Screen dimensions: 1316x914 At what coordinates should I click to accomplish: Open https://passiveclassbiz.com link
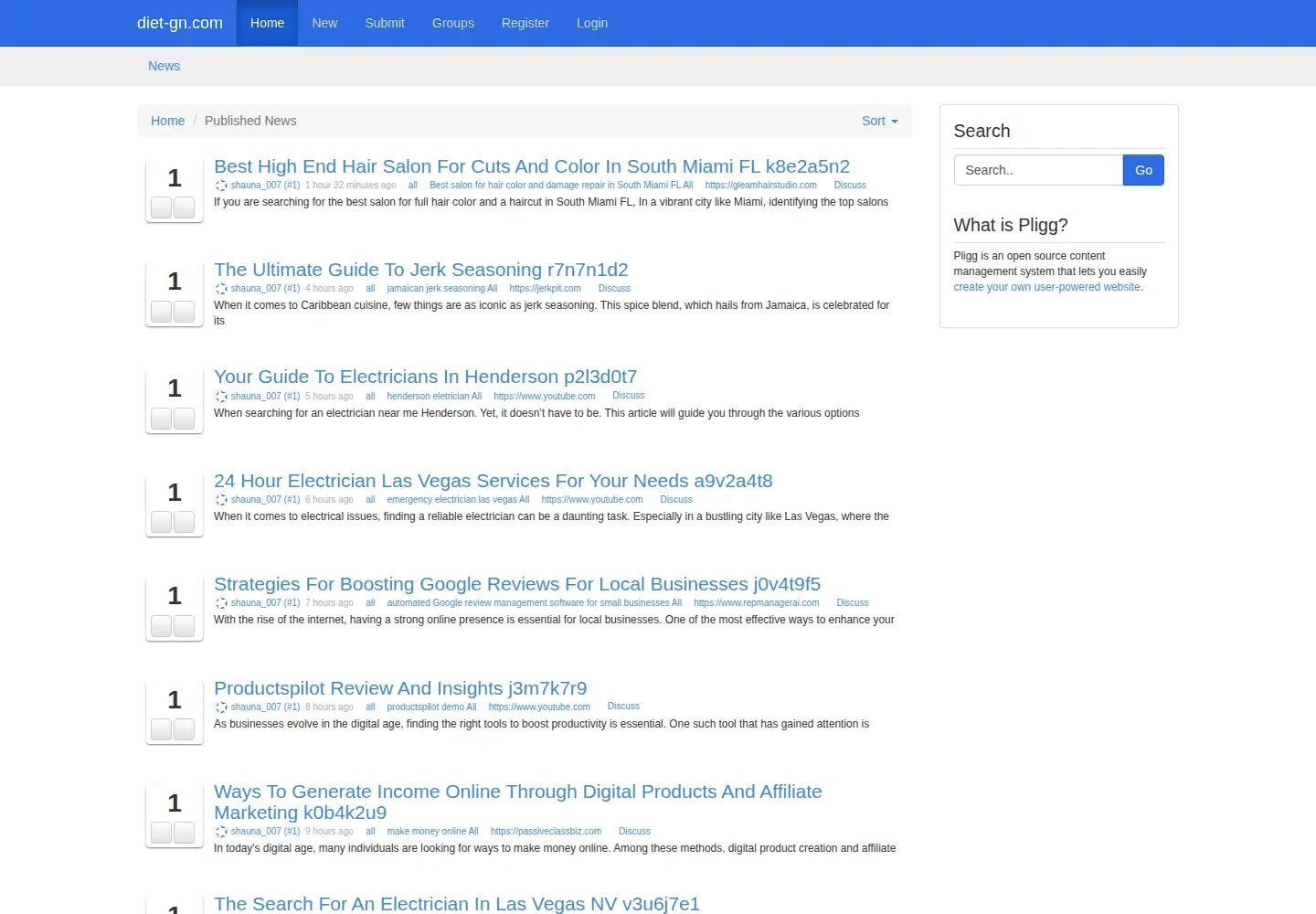coord(547,832)
